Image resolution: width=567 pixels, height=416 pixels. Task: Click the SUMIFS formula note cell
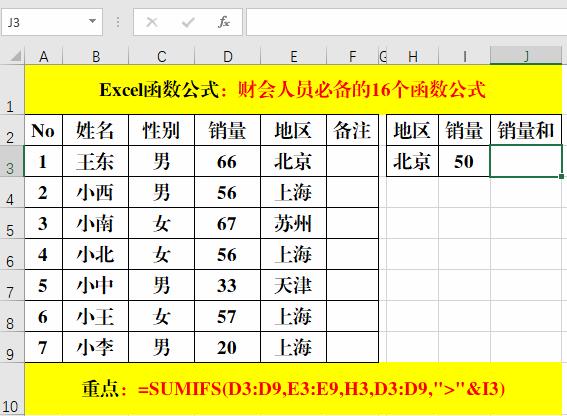tap(293, 389)
